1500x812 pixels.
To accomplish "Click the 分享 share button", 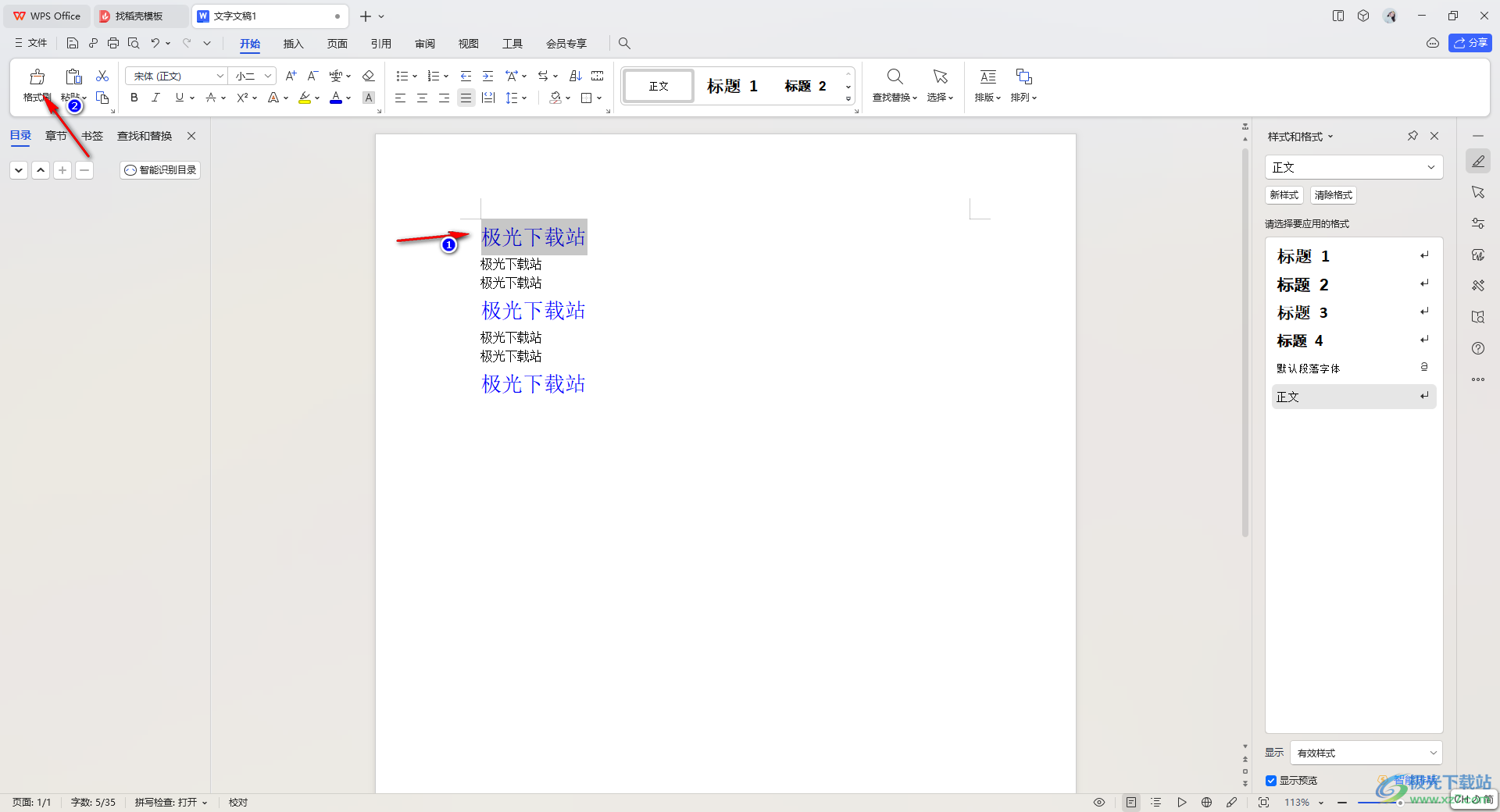I will tap(1470, 43).
